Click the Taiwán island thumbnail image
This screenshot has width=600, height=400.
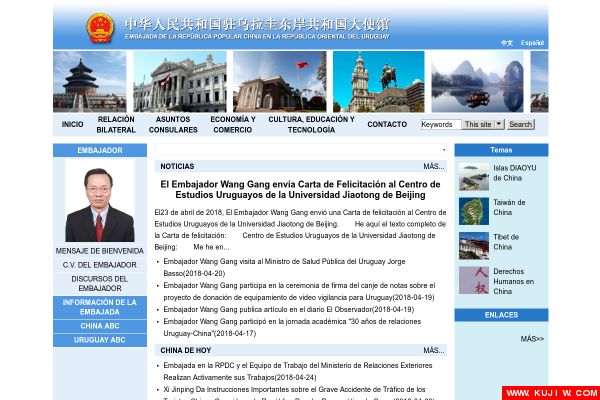[474, 211]
